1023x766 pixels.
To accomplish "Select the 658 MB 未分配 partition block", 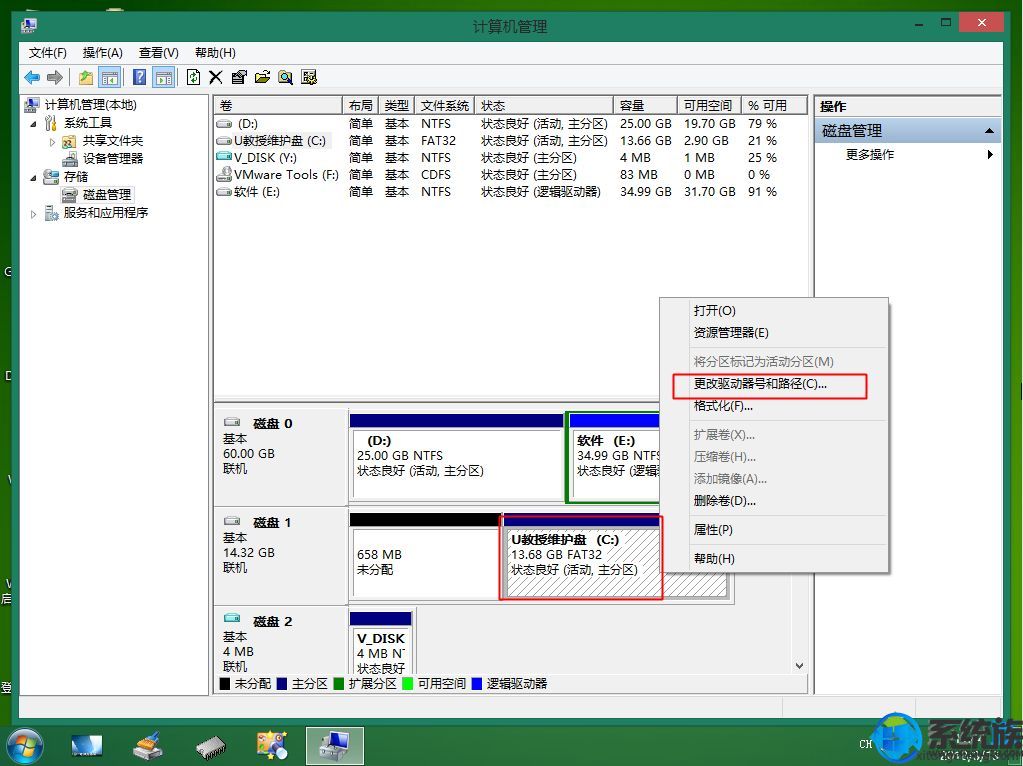I will coord(425,556).
